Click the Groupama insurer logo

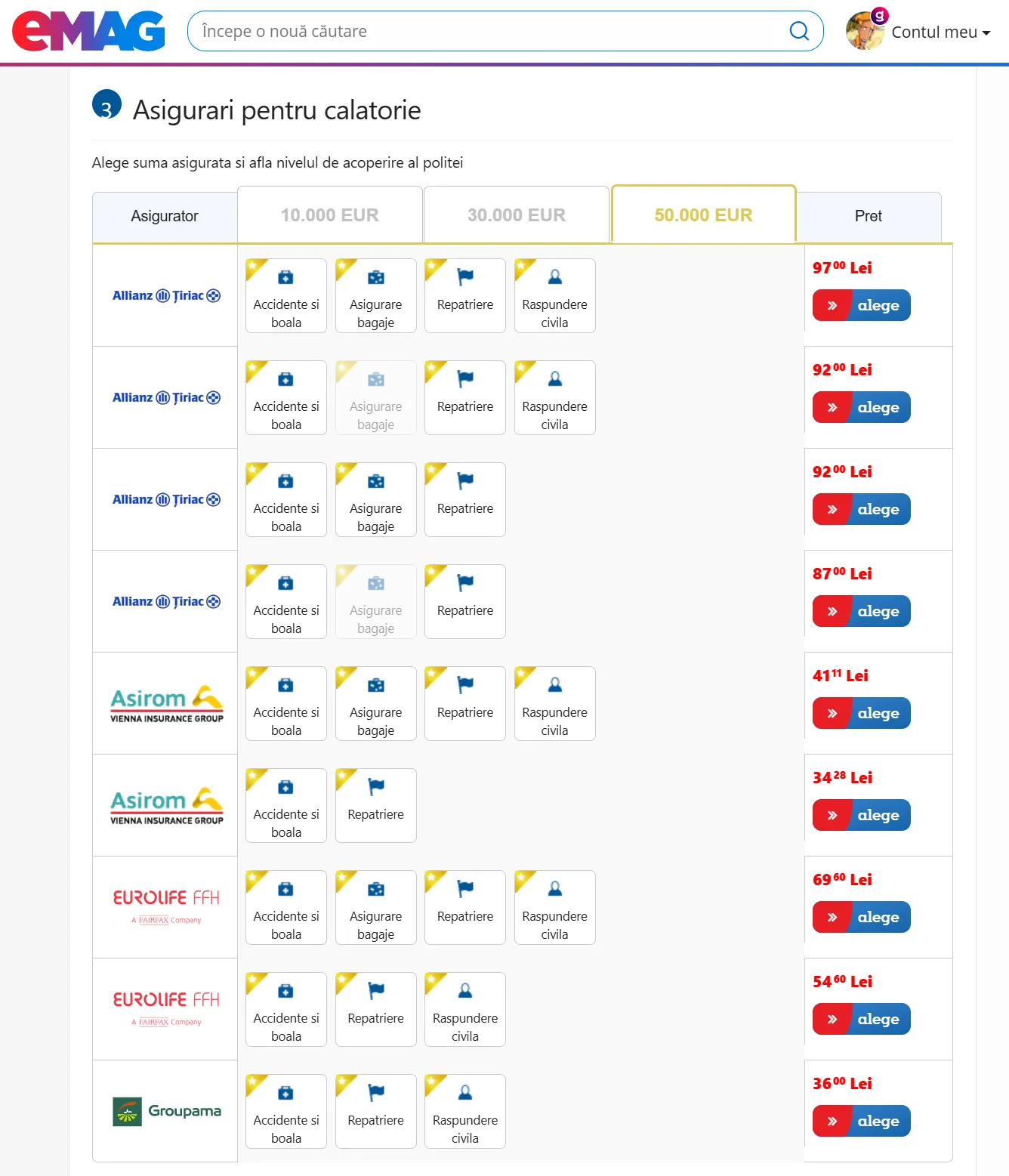point(167,1111)
